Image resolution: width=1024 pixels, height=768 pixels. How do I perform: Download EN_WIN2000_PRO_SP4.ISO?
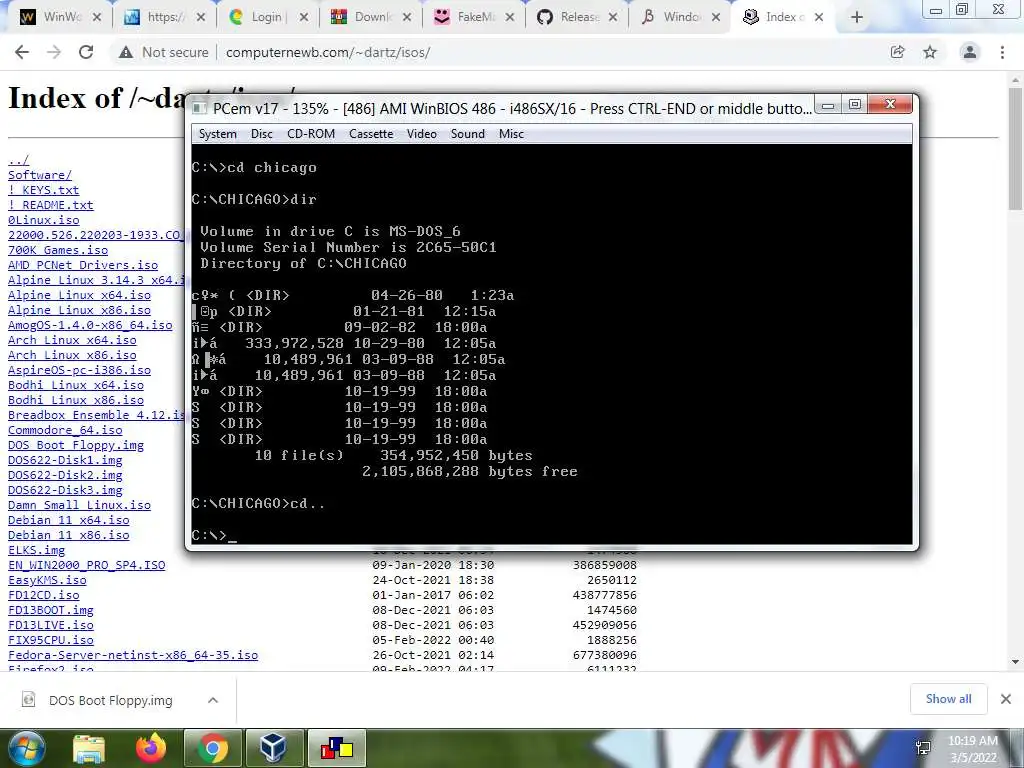(86, 565)
